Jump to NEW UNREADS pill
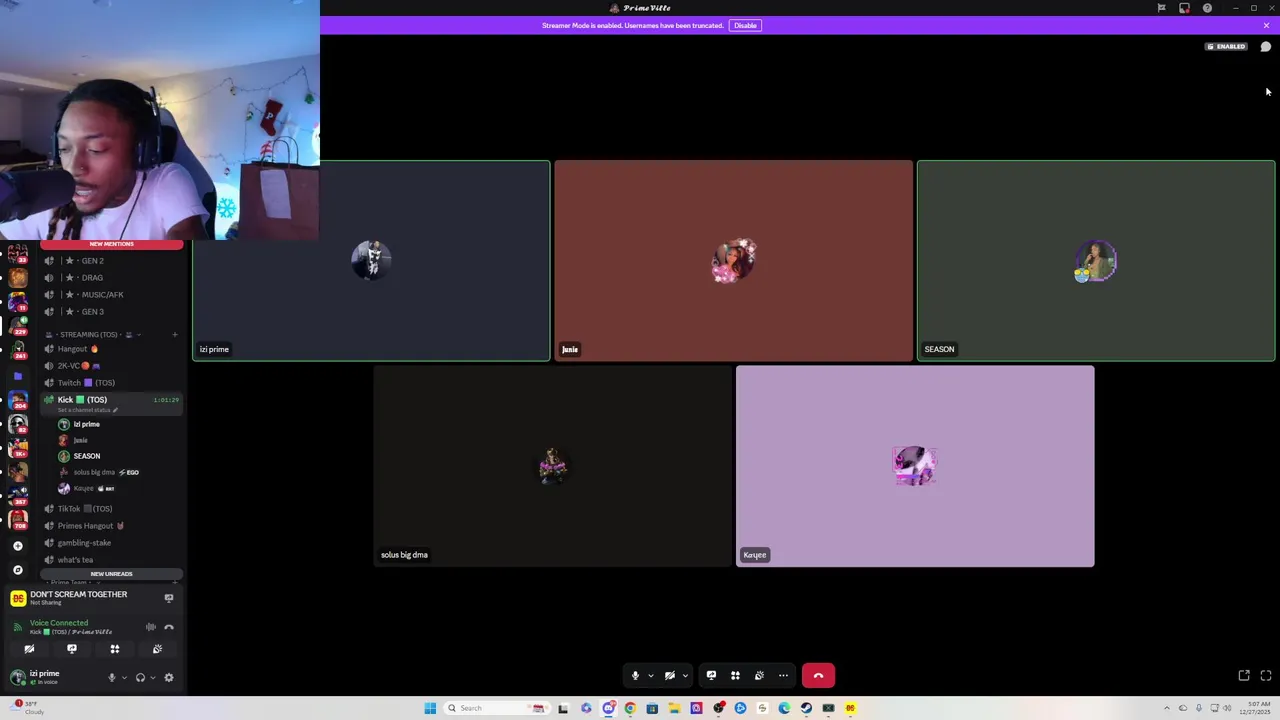 click(x=111, y=574)
